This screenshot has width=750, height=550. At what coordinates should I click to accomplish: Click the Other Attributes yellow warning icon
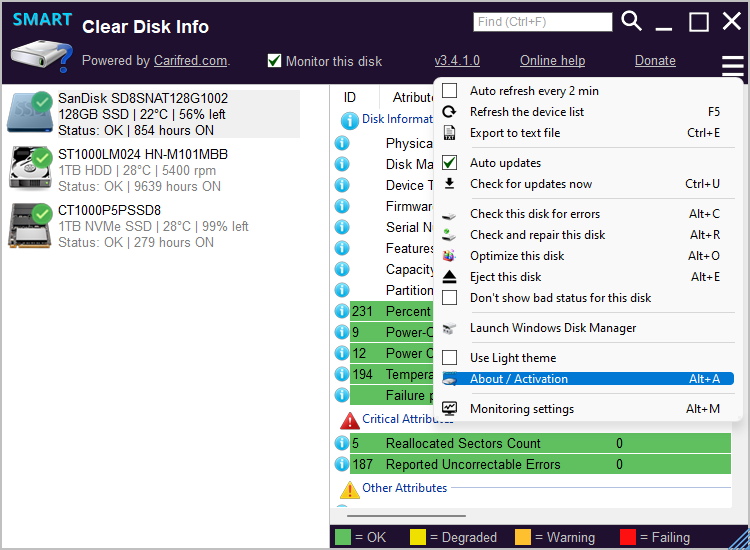[x=350, y=490]
